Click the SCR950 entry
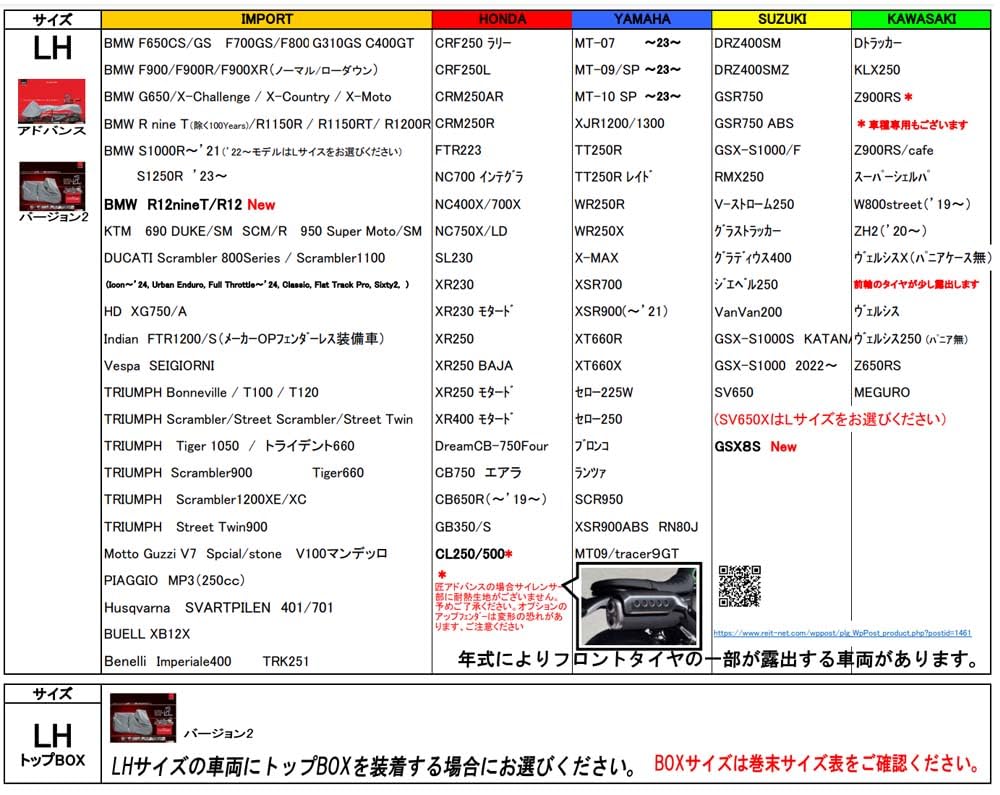 (598, 499)
